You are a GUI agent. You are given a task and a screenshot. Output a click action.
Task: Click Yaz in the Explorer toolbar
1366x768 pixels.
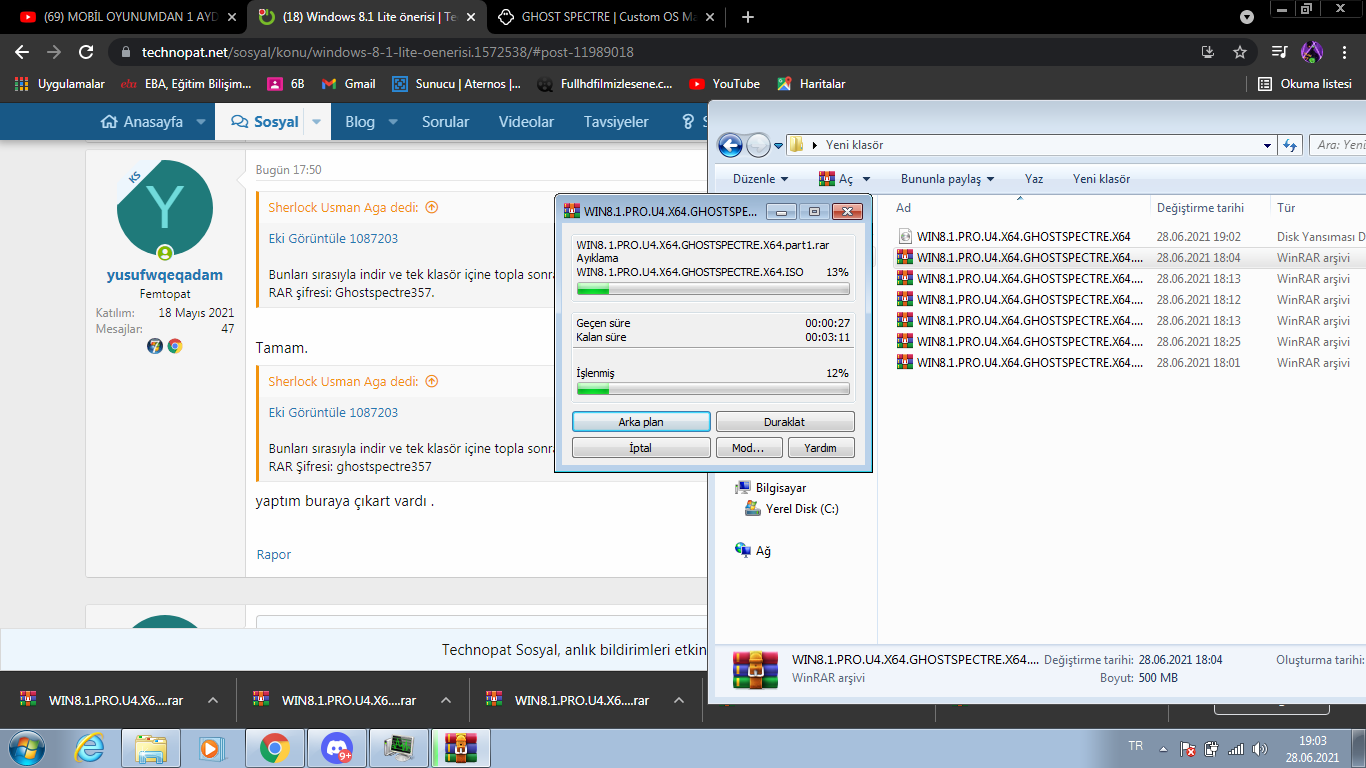click(x=1034, y=179)
